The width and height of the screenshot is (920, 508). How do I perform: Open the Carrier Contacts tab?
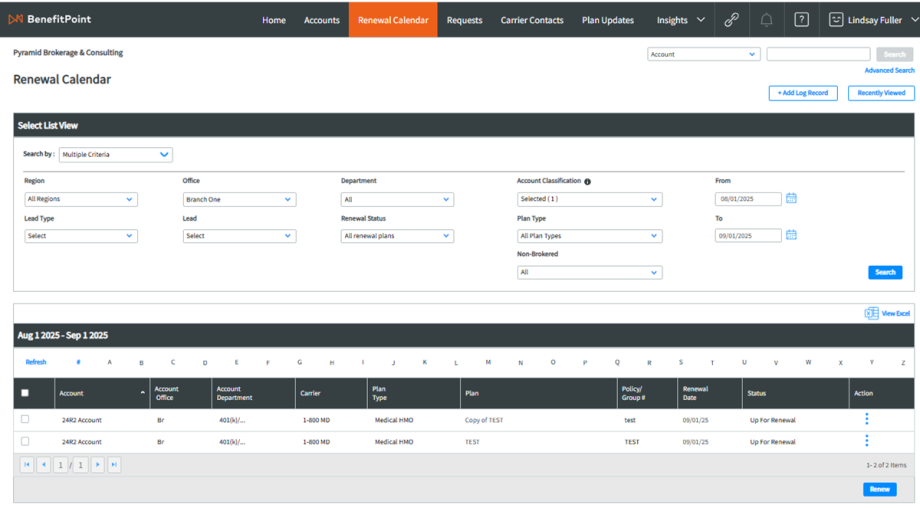pyautogui.click(x=532, y=20)
